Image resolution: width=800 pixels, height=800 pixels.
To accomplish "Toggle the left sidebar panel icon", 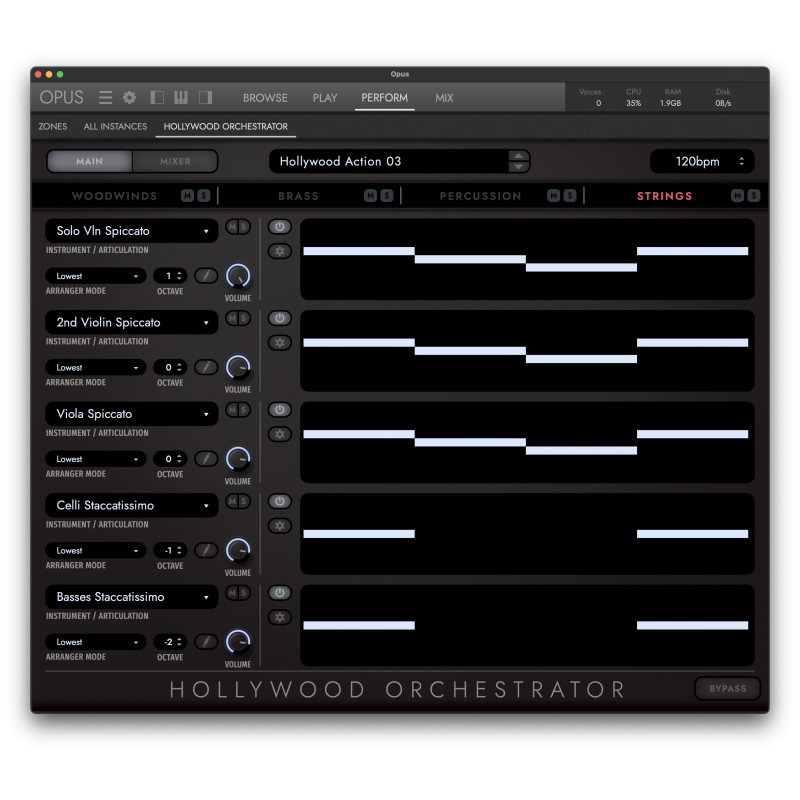I will pos(157,97).
